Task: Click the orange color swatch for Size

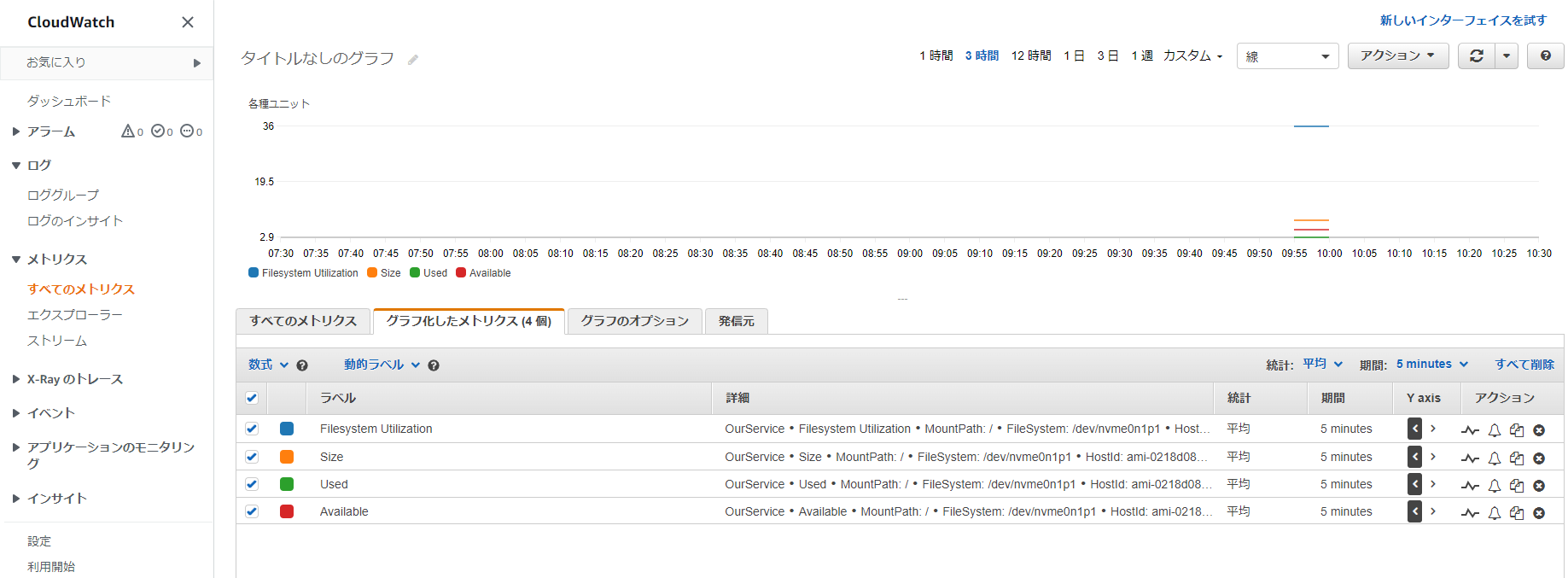Action: click(x=287, y=457)
